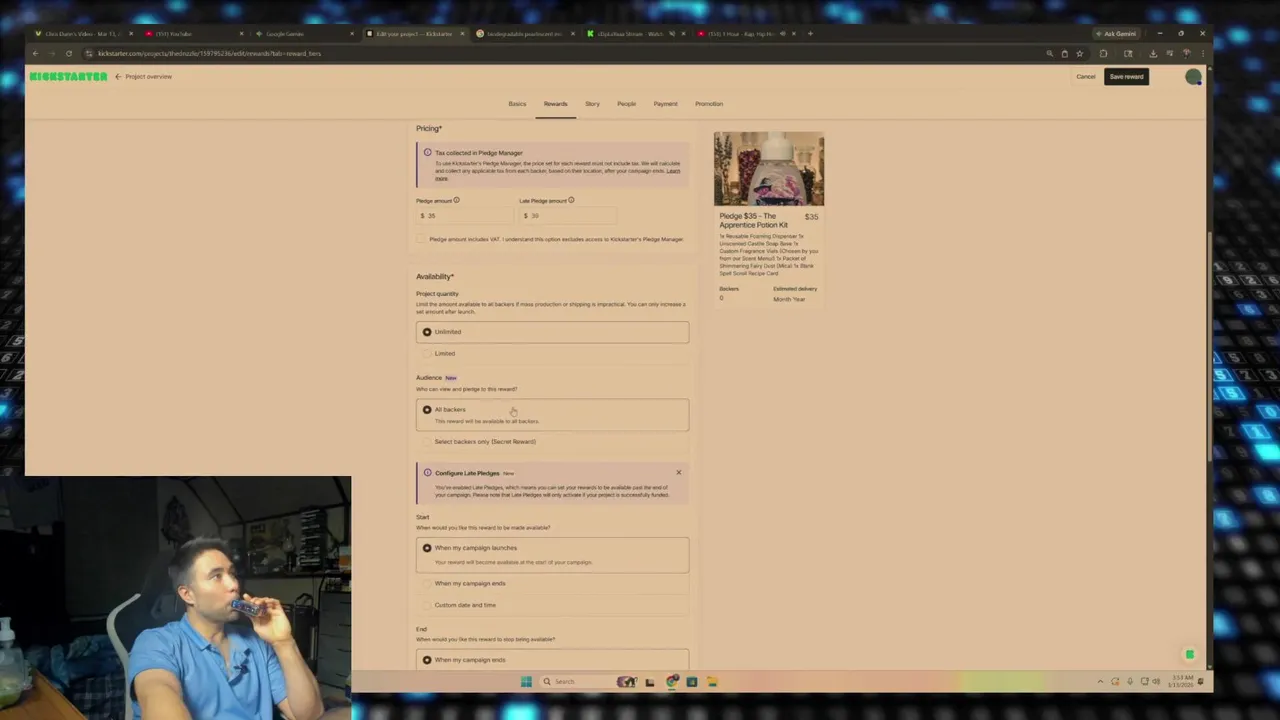
Task: Click the volume tray icon
Action: [x=1156, y=682]
